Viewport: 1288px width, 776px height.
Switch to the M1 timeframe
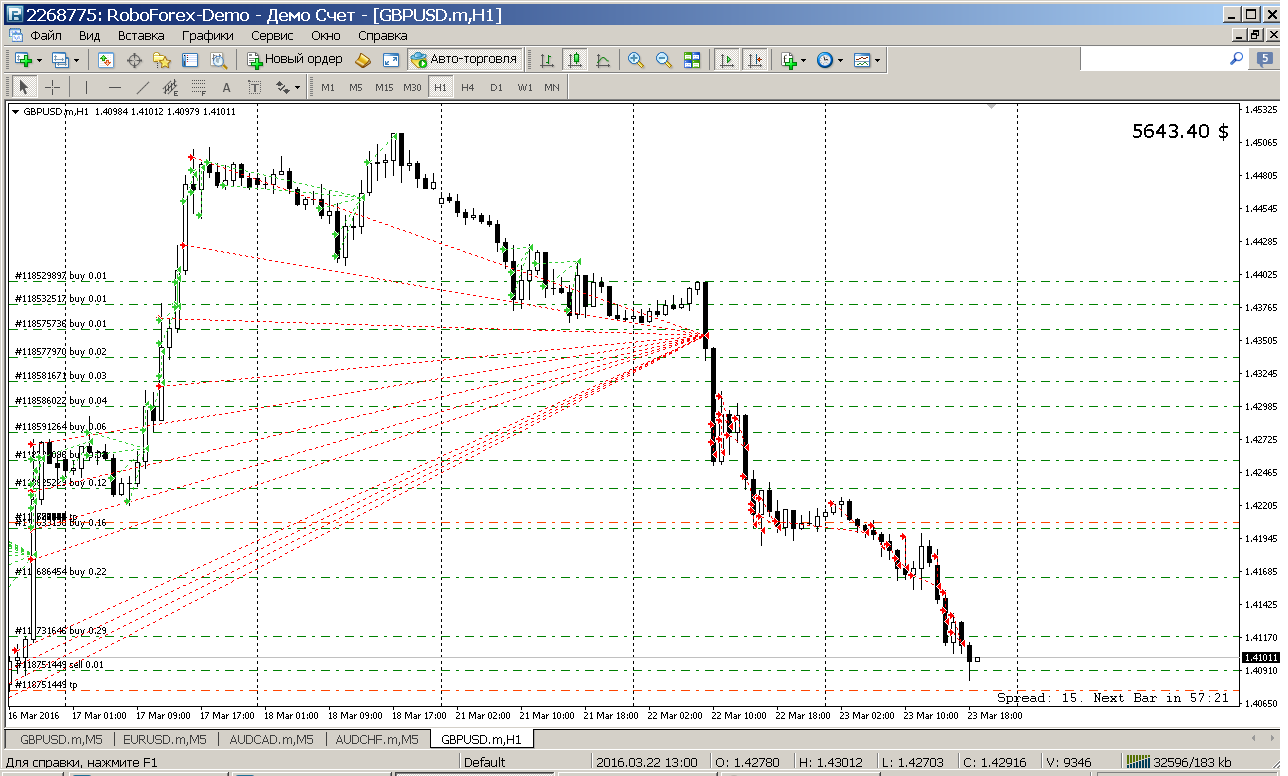click(327, 87)
